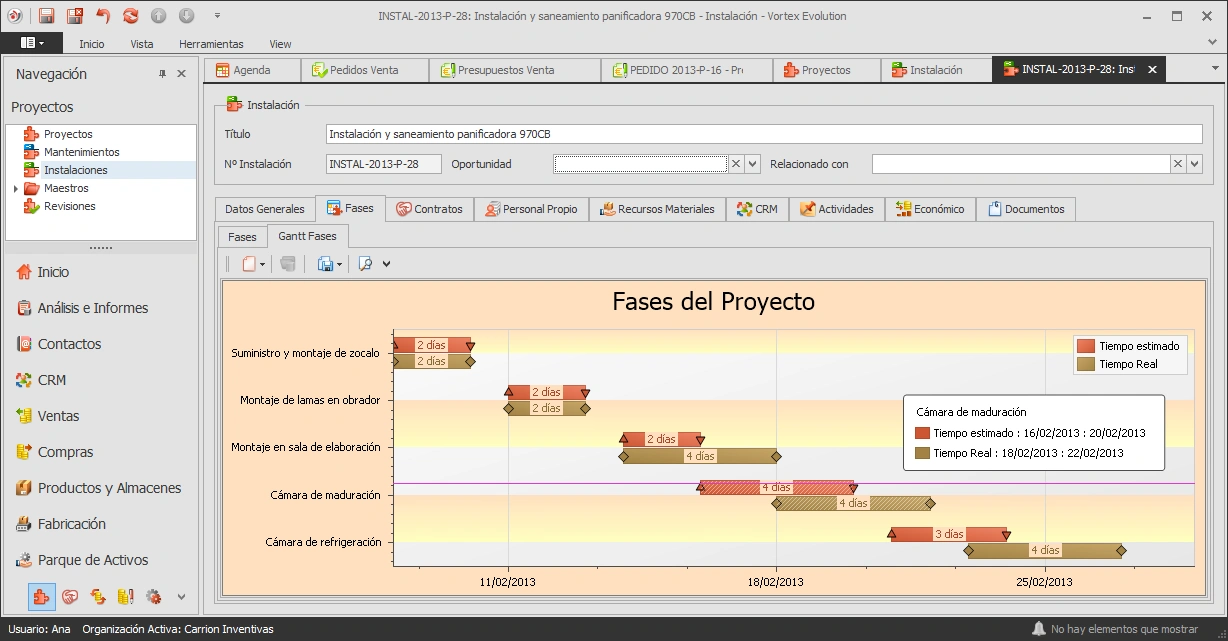Viewport: 1228px width, 641px height.
Task: Click the coins exchange arrows icon
Action: [x=98, y=597]
